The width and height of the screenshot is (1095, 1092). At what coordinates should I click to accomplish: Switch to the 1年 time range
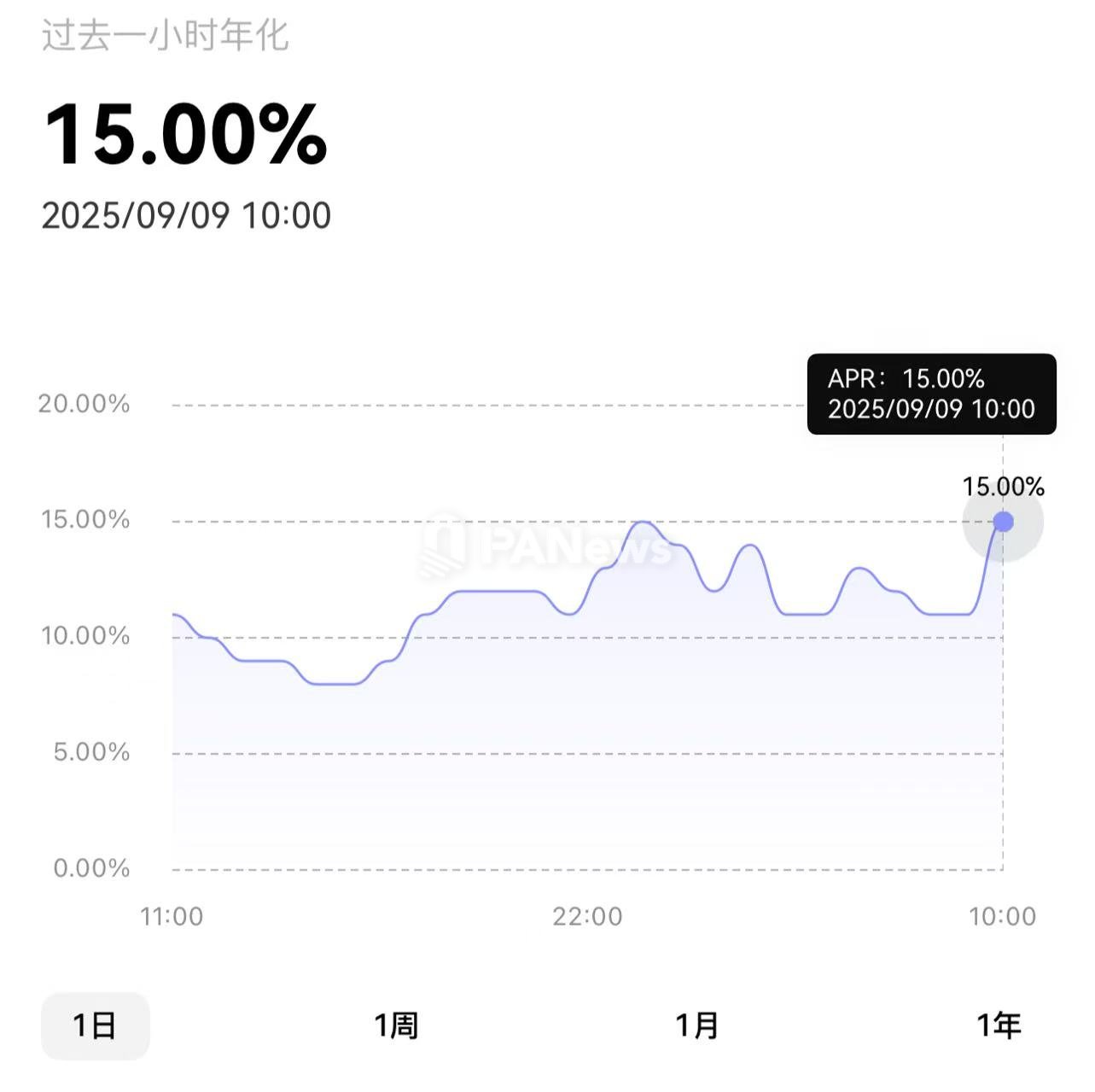click(998, 1025)
